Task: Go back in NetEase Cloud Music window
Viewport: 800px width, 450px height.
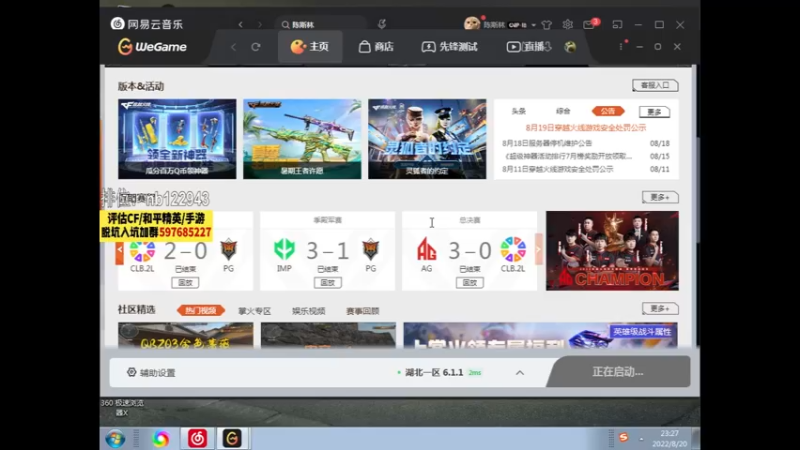Action: coord(240,24)
